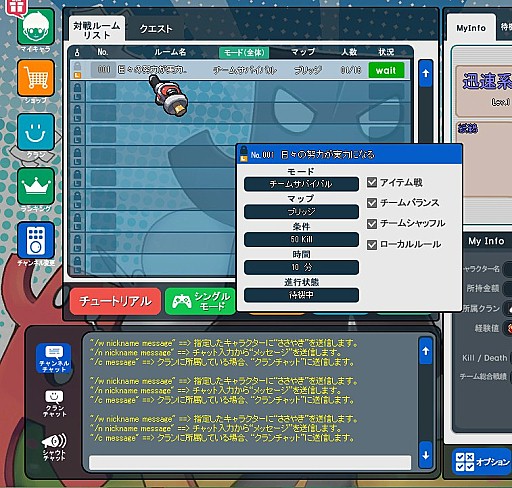The image size is (512, 488).
Task: Click the room popup title No.001
Action: (x=312, y=155)
